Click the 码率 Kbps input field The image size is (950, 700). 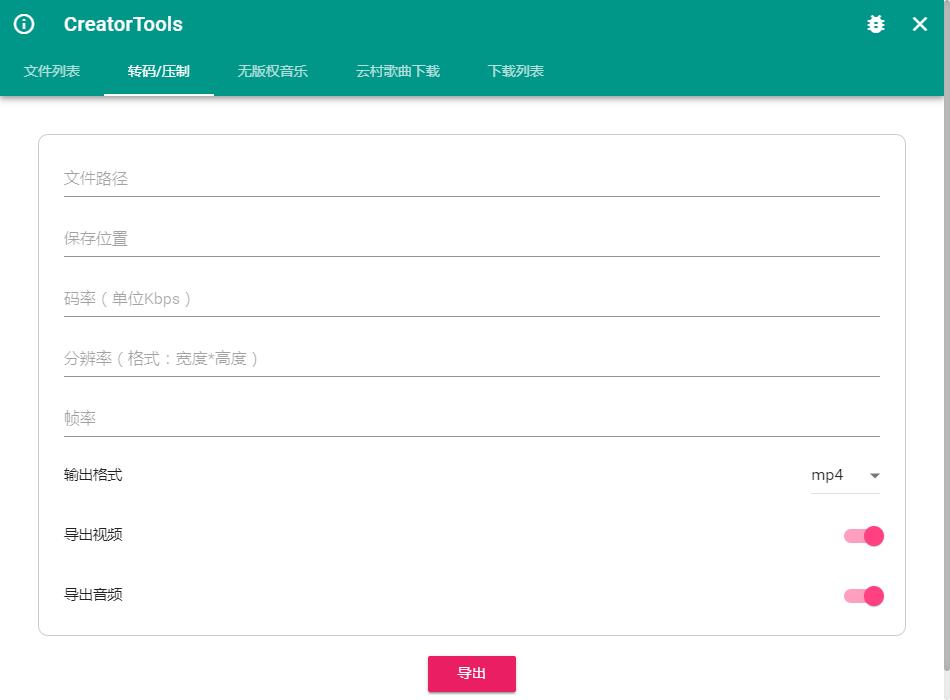(471, 299)
